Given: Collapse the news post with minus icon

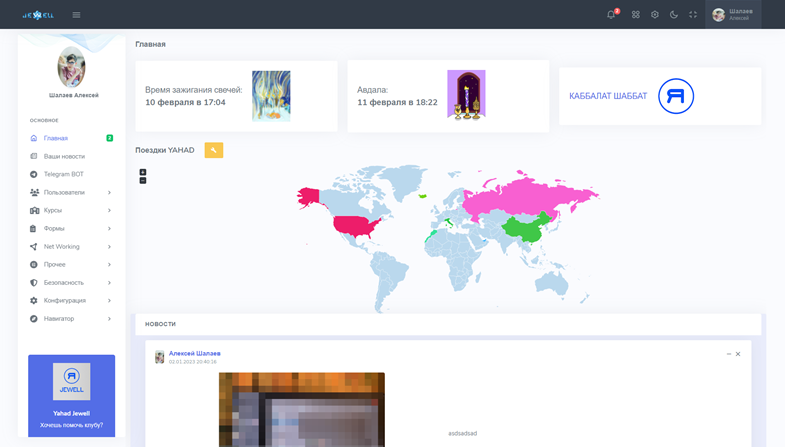Looking at the screenshot, I should coord(728,354).
